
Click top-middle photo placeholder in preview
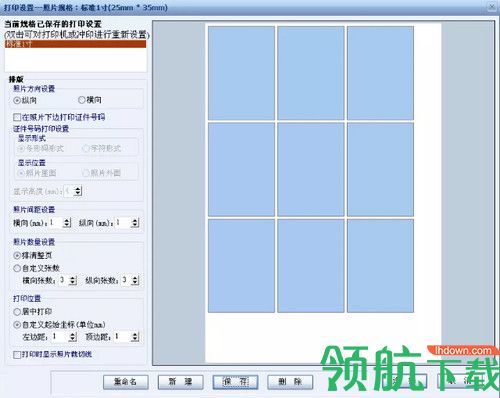311,73
